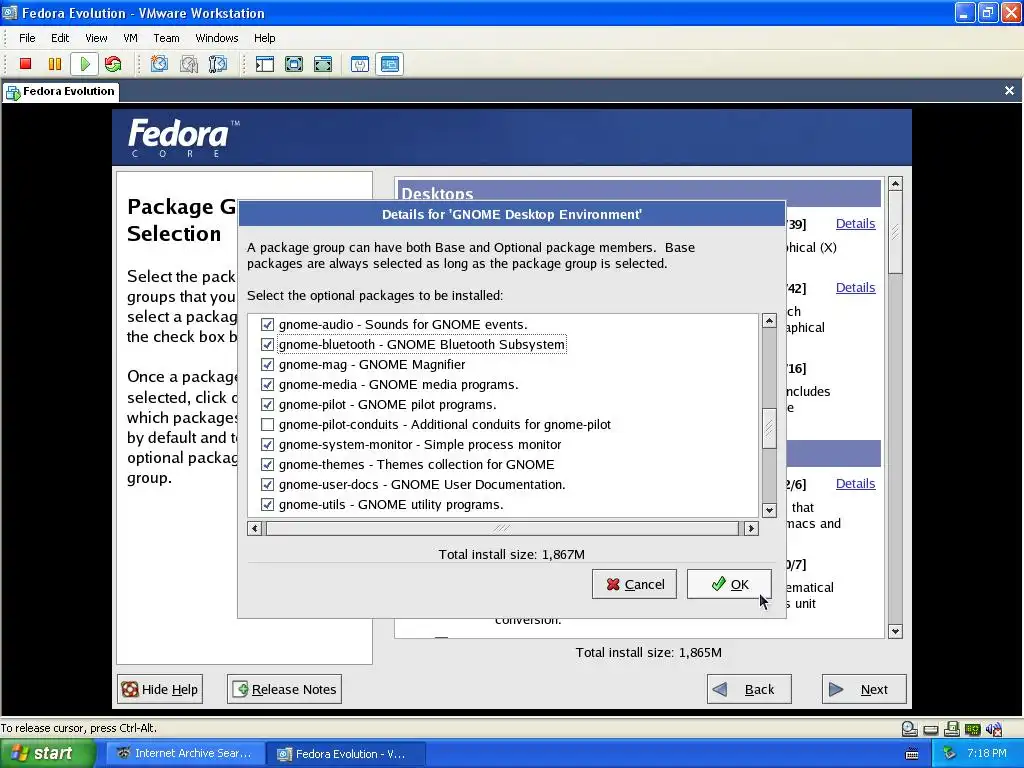Select the Fedora Evolution VM tab
The height and width of the screenshot is (768, 1024).
60,91
